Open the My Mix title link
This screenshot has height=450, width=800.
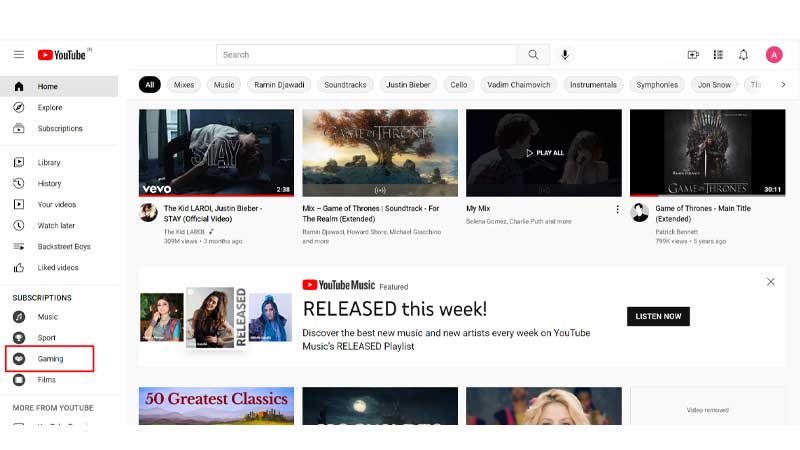[478, 208]
